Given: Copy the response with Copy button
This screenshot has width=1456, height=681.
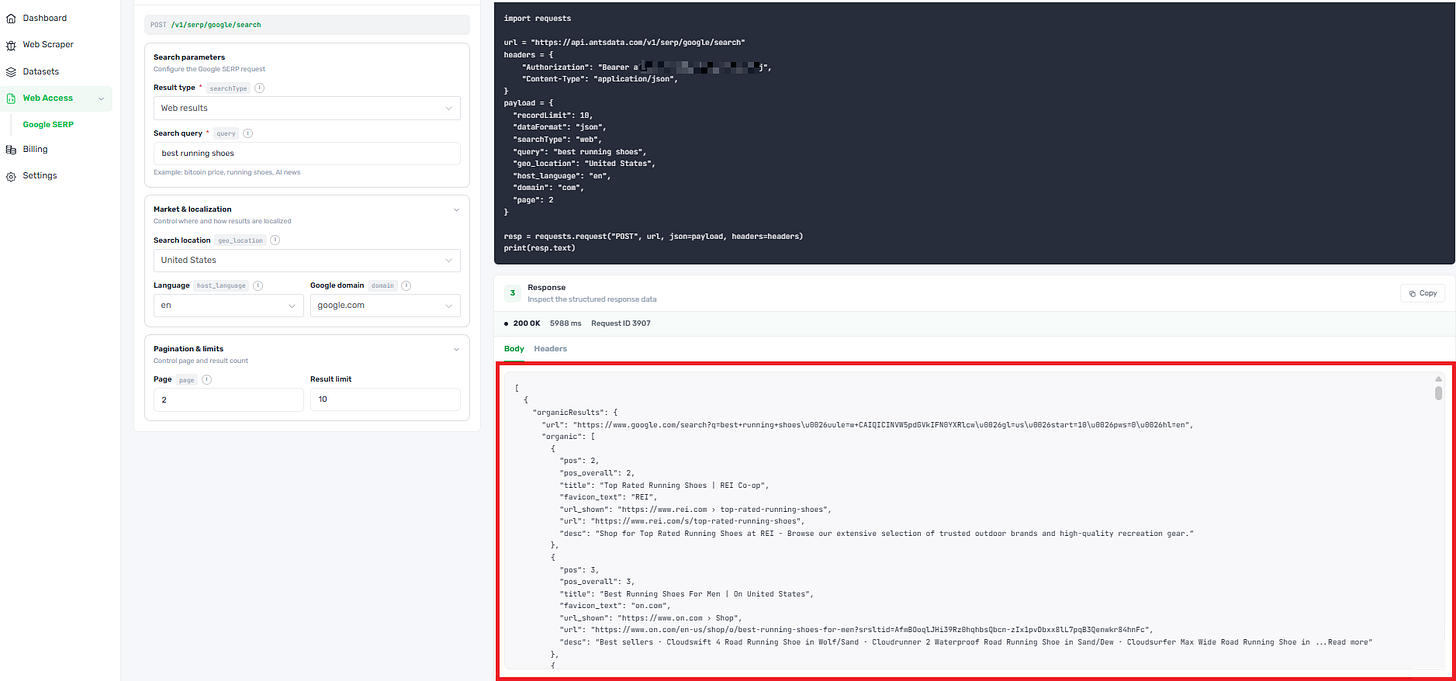Looking at the screenshot, I should pyautogui.click(x=1423, y=293).
